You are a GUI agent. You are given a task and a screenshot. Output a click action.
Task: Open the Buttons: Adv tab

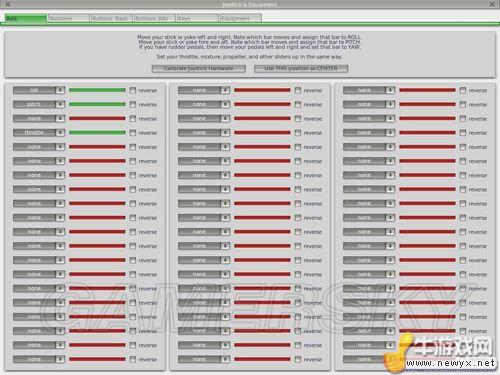(154, 18)
